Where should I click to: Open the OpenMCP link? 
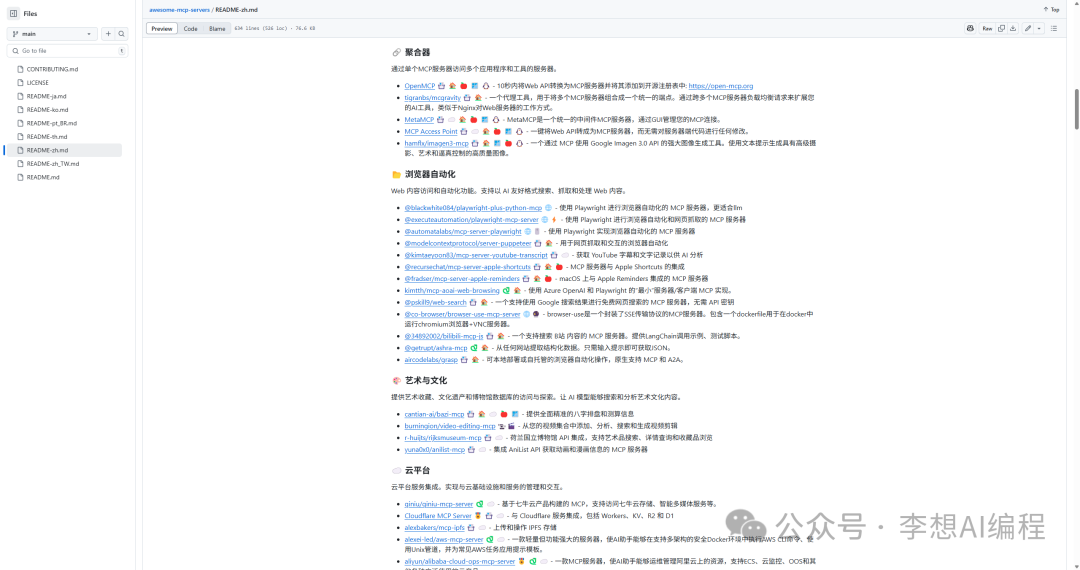tap(419, 86)
